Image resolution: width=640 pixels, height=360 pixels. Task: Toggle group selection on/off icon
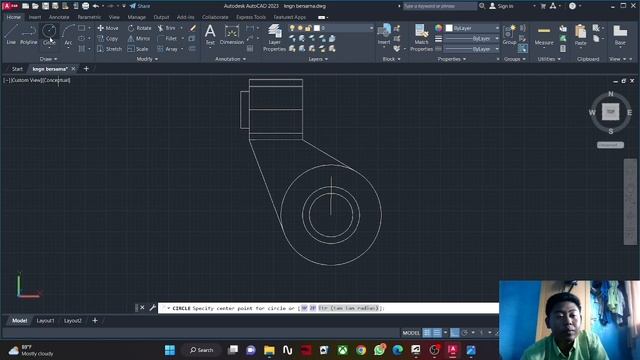(522, 49)
